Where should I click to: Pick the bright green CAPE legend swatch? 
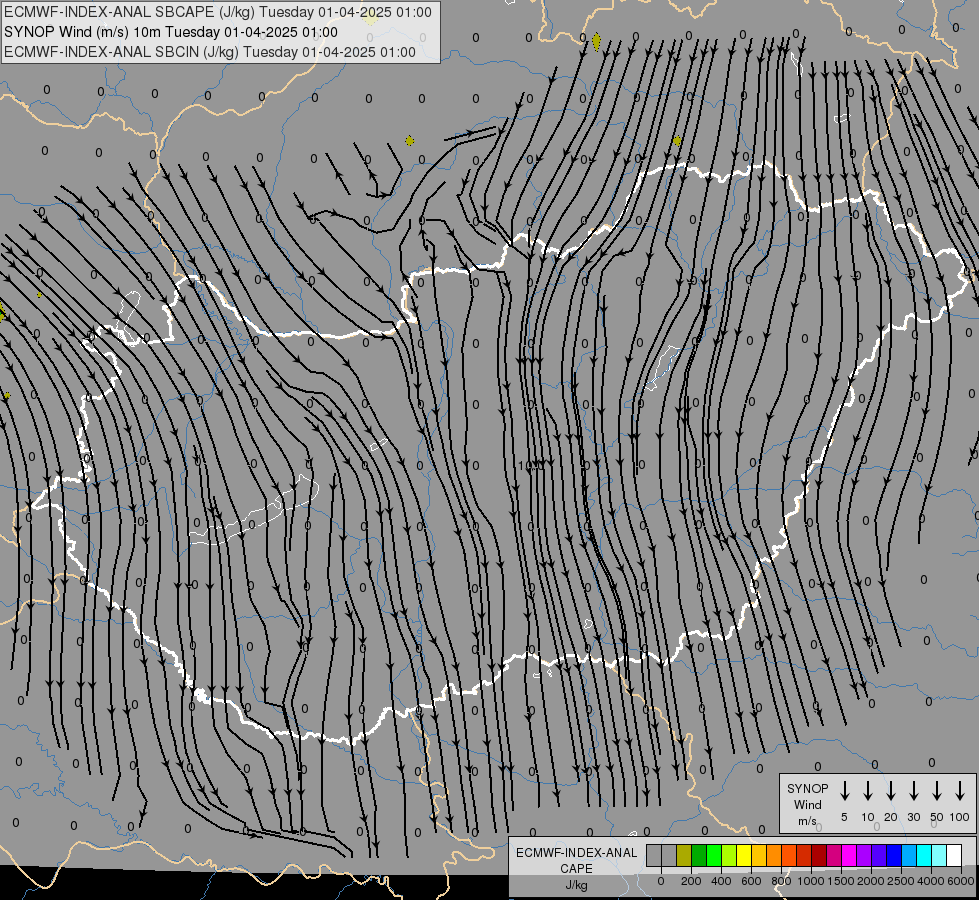pyautogui.click(x=714, y=855)
